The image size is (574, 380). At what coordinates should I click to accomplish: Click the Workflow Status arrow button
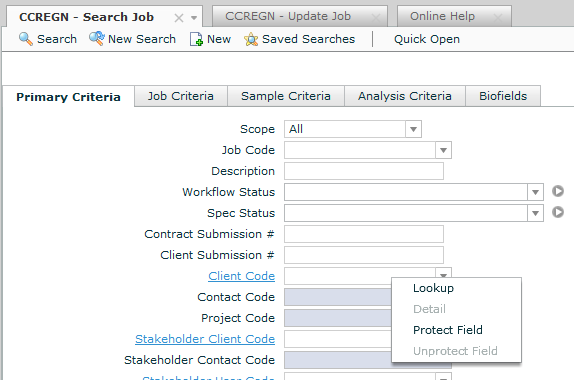[x=558, y=191]
